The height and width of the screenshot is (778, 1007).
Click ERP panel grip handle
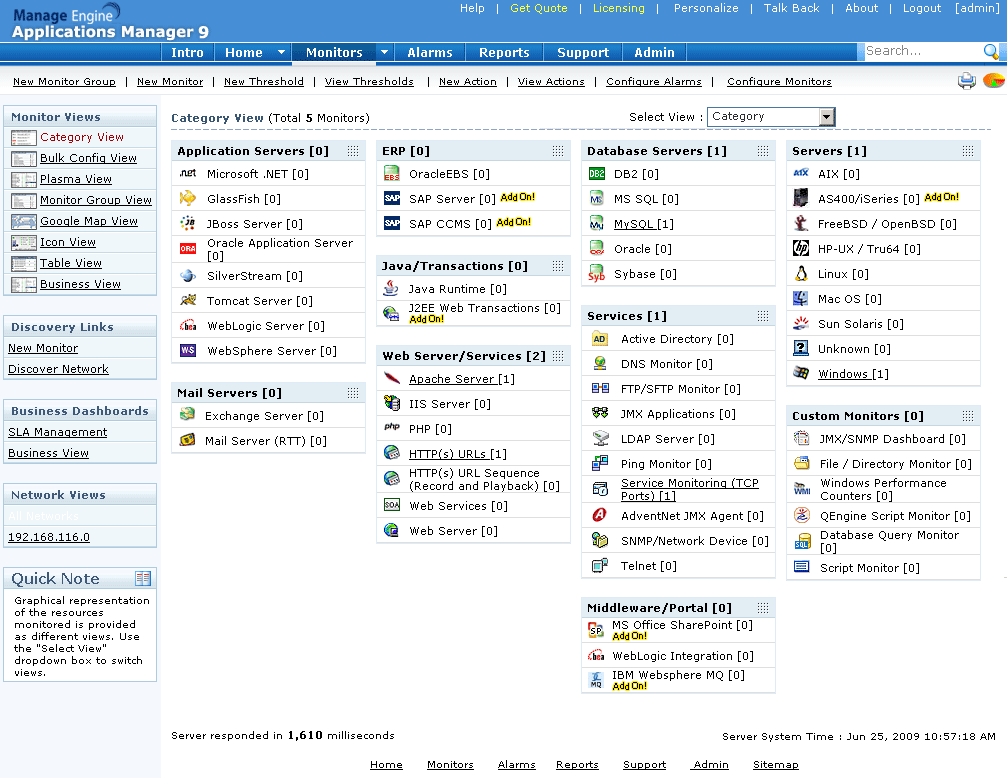[557, 150]
